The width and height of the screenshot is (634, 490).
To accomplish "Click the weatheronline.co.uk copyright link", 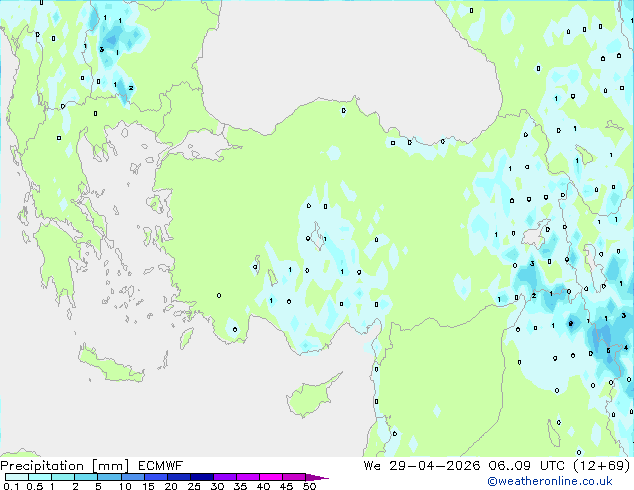I will [550, 481].
